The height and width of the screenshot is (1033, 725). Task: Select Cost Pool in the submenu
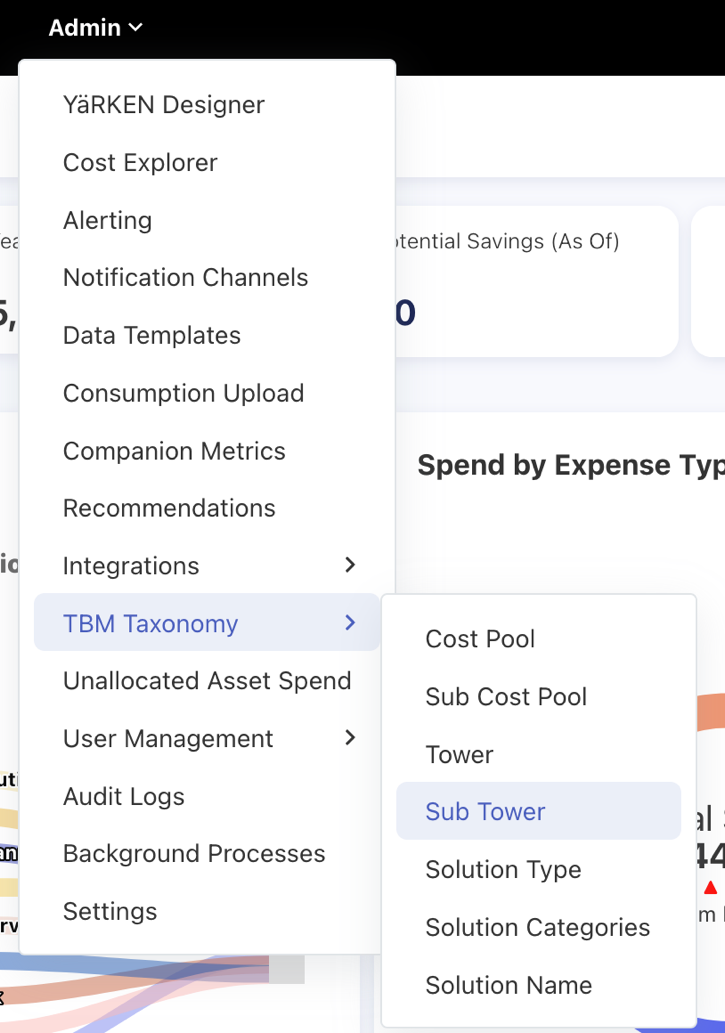[480, 639]
